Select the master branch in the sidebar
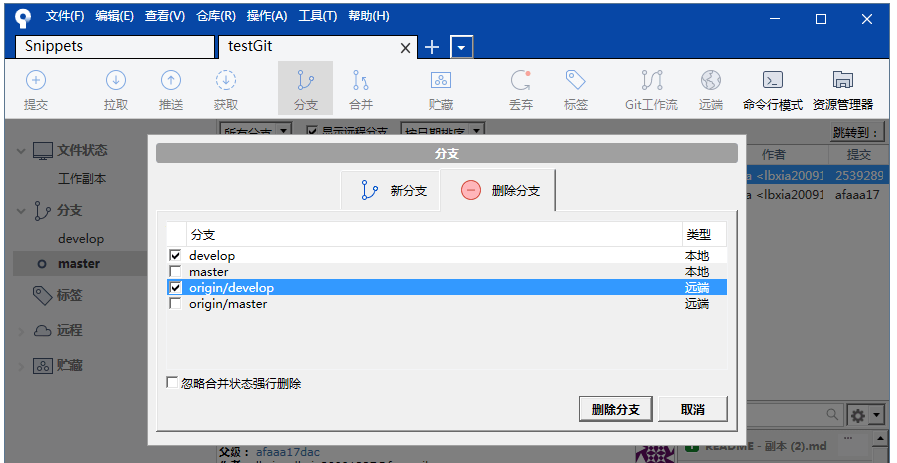 pyautogui.click(x=79, y=264)
